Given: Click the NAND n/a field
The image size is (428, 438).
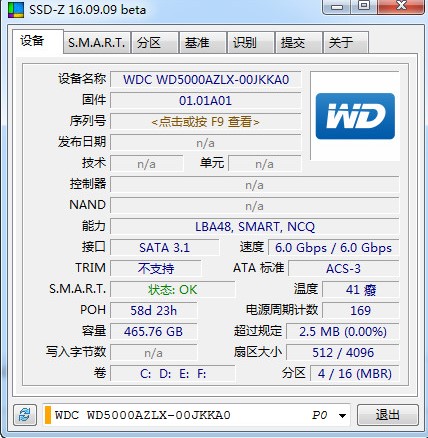Looking at the screenshot, I should [255, 206].
